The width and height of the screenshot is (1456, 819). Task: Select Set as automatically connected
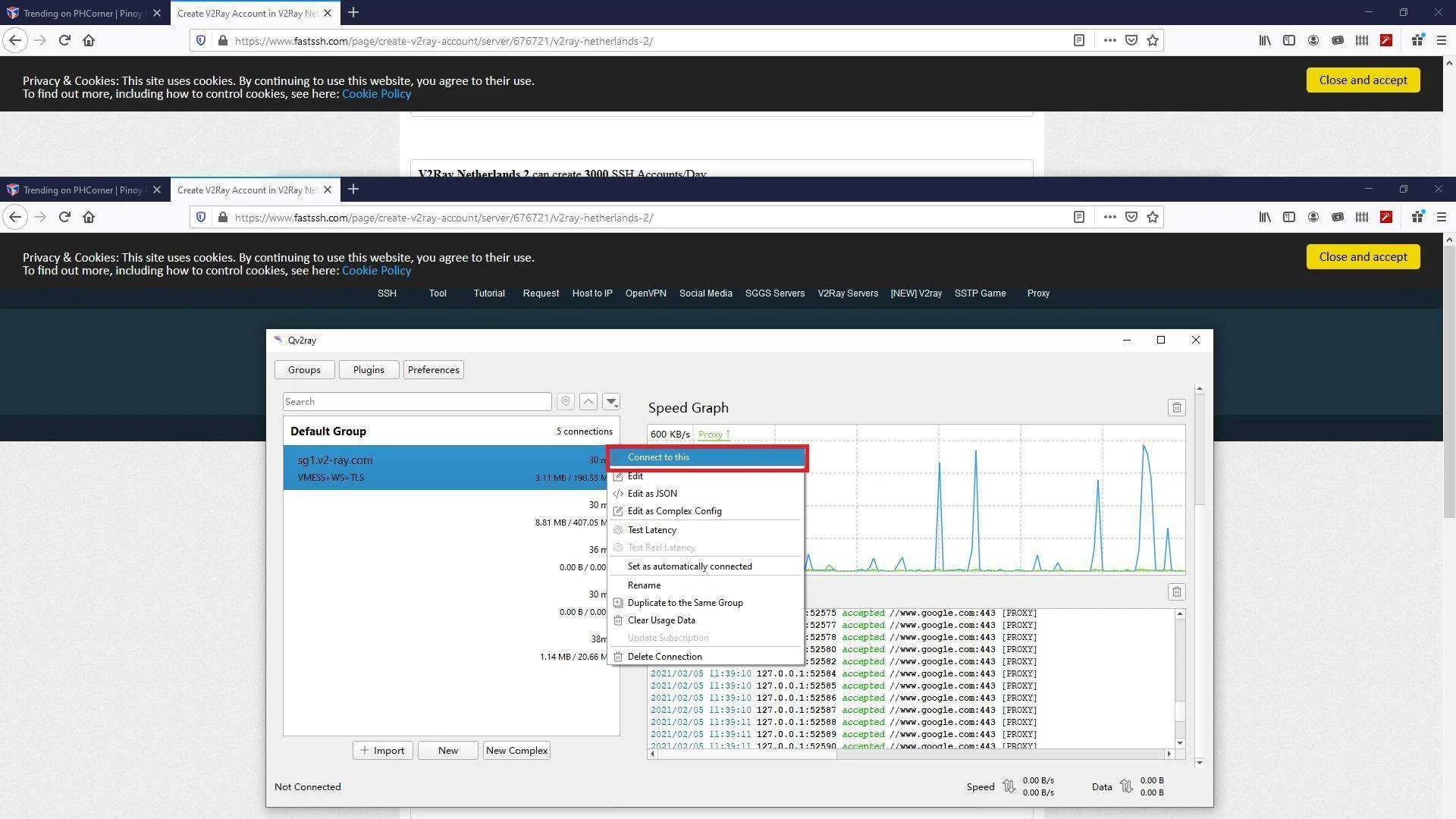coord(706,566)
